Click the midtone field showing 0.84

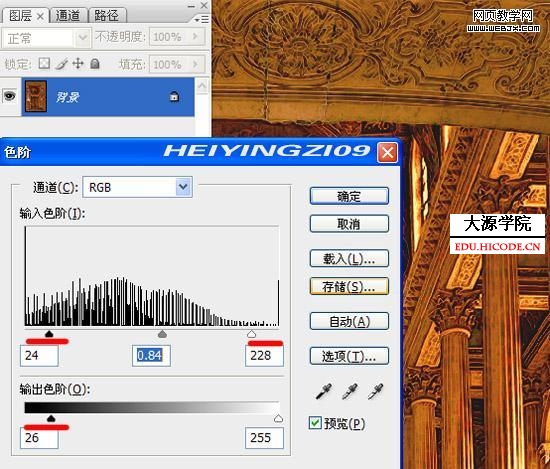(151, 356)
